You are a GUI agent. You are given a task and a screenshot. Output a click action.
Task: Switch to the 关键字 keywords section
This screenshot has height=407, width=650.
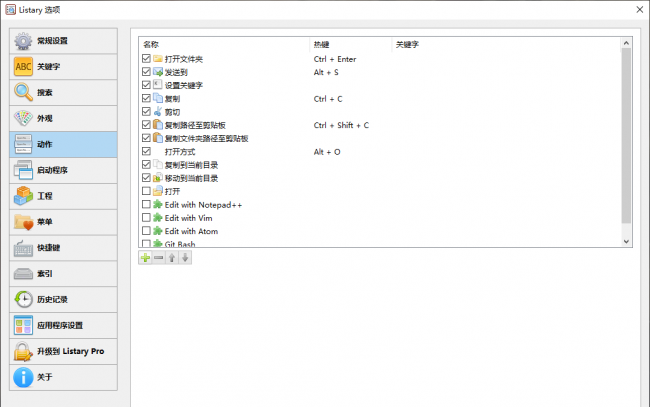point(63,67)
